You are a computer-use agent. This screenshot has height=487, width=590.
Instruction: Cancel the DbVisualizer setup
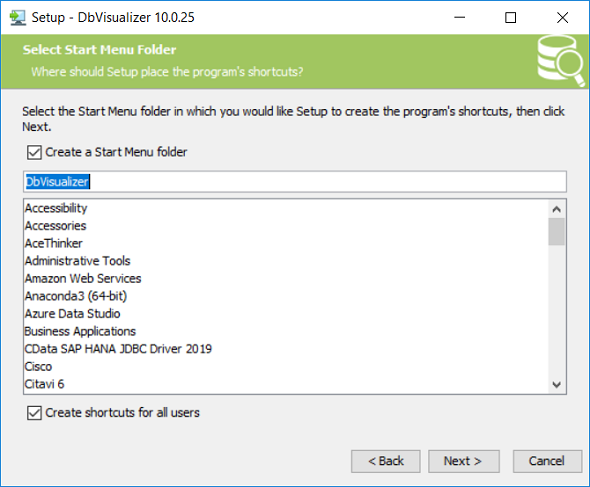547,461
